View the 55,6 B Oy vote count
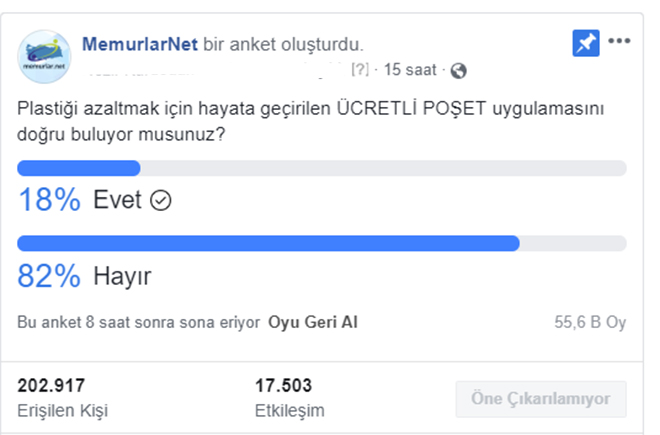660x435 pixels. coord(590,322)
